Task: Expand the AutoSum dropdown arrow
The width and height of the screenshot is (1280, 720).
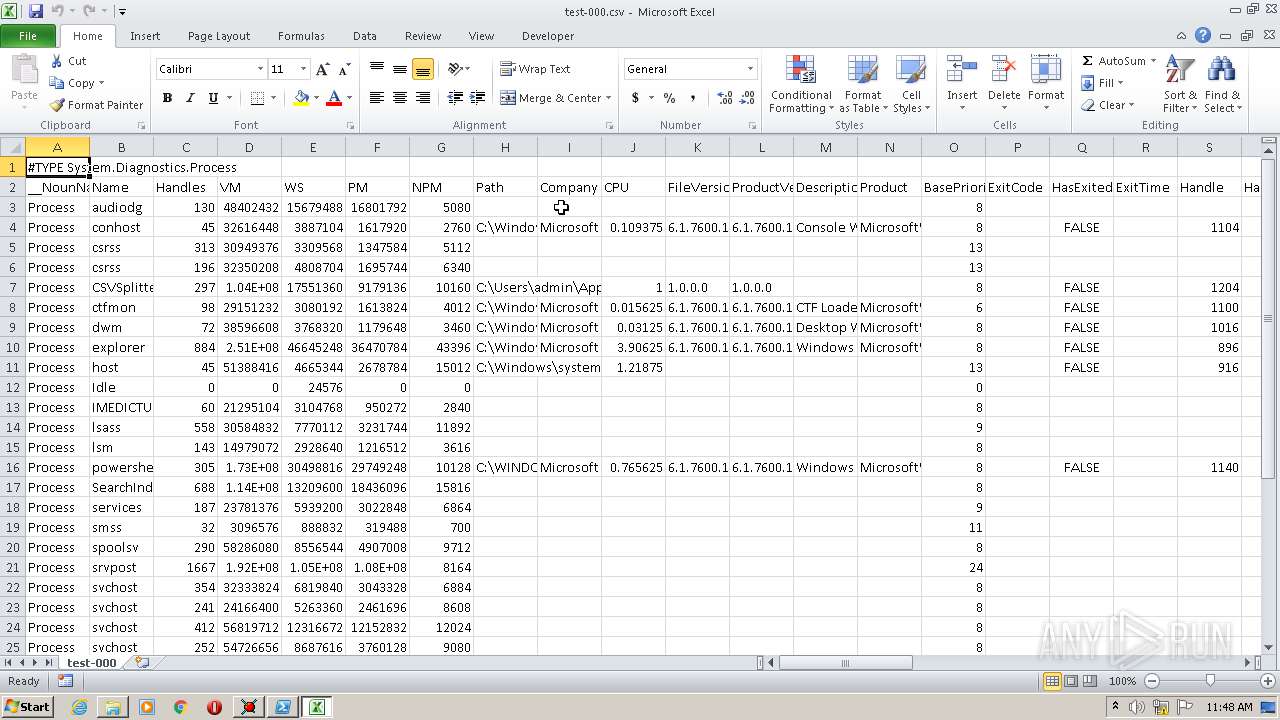Action: click(1153, 61)
